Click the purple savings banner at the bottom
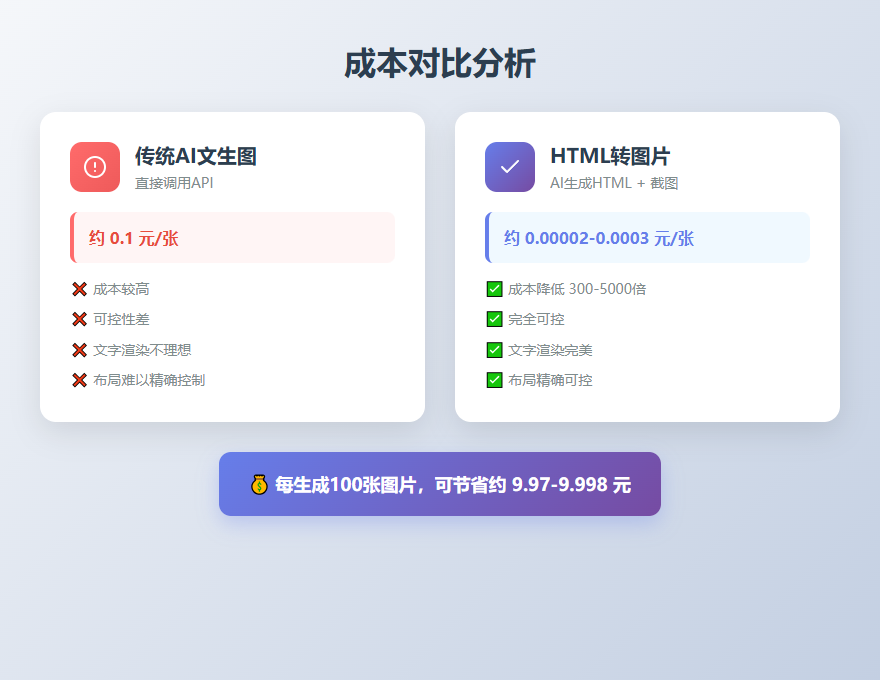The image size is (880, 680). click(440, 484)
